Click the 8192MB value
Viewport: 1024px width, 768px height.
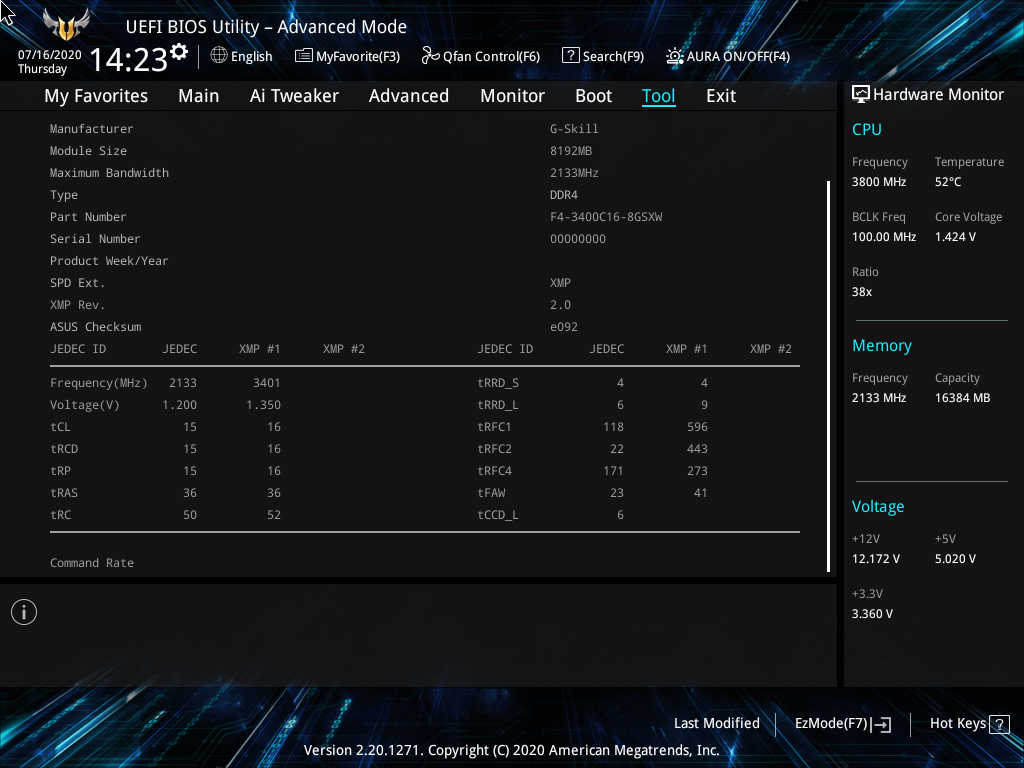pyautogui.click(x=571, y=151)
